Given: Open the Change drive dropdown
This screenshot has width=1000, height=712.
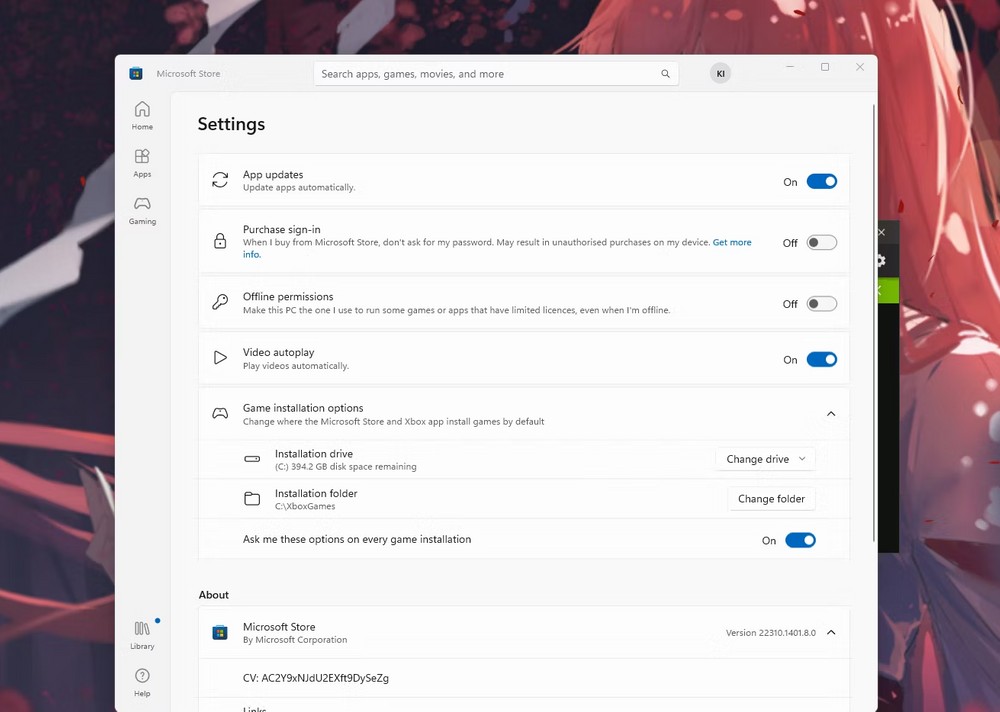Looking at the screenshot, I should pos(765,459).
